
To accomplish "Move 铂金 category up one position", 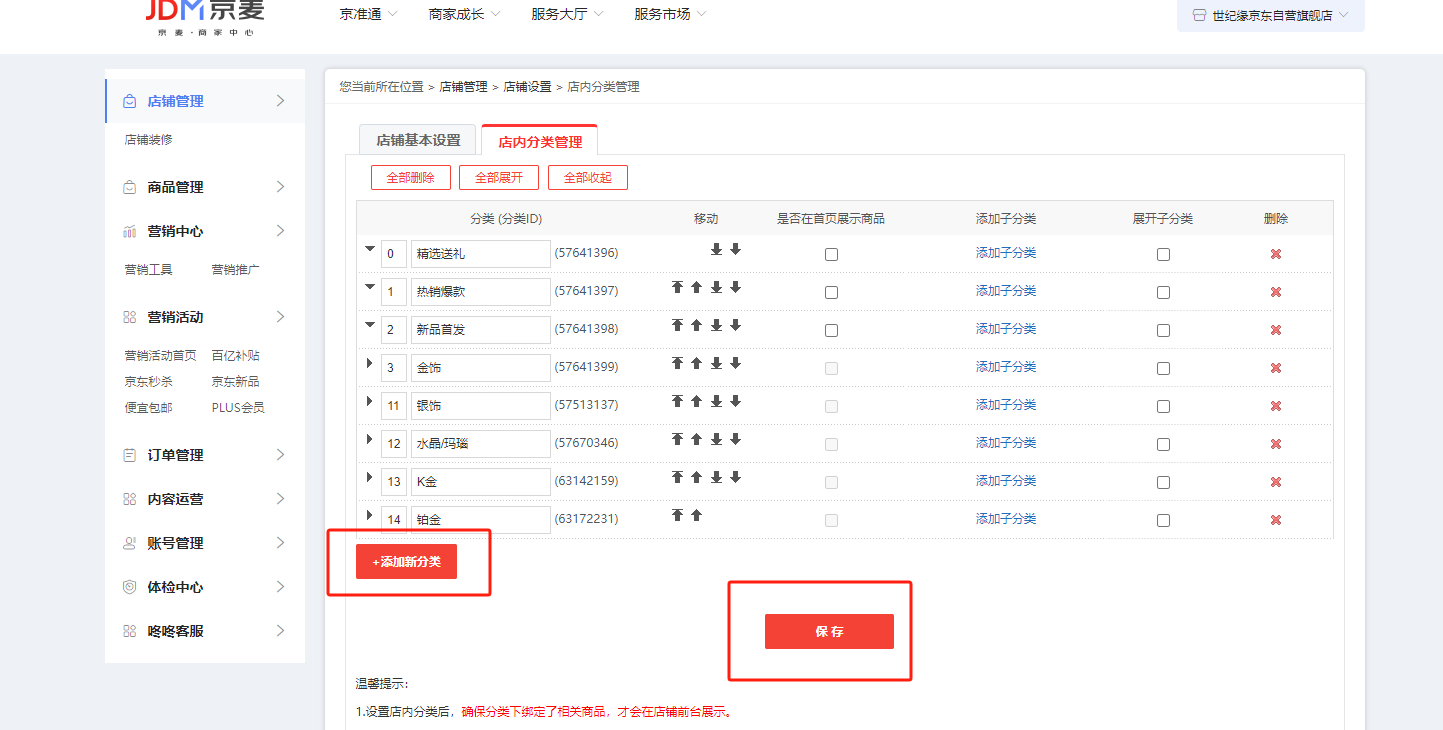I will point(697,515).
